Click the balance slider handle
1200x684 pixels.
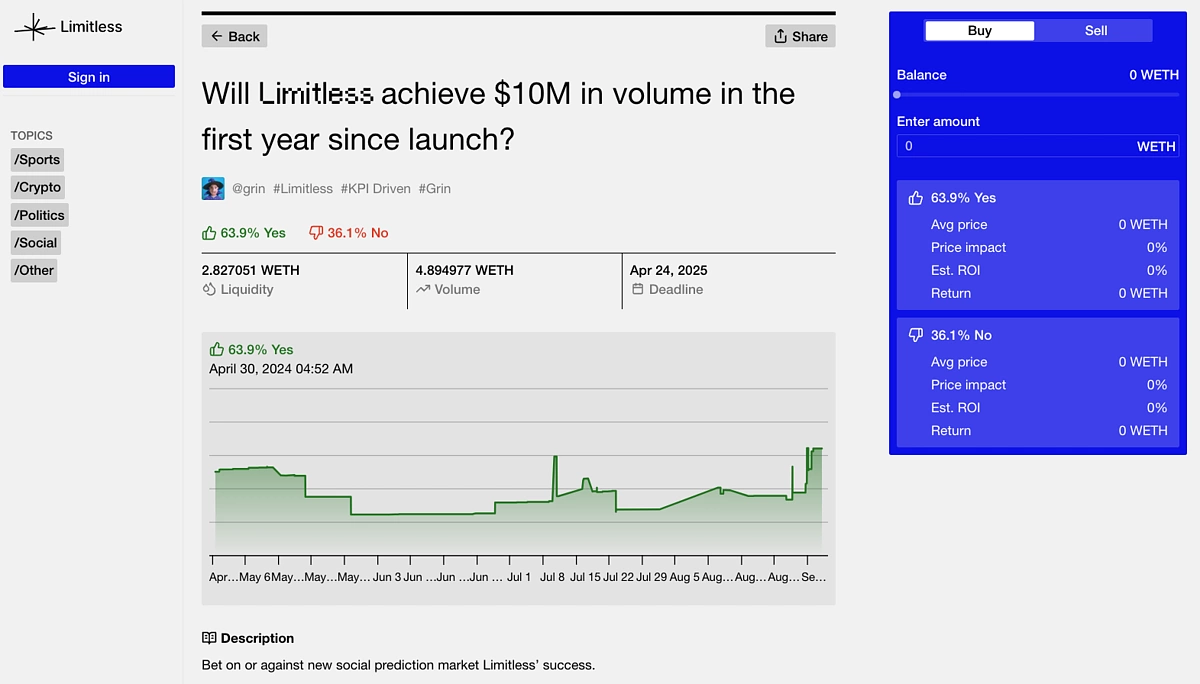coord(897,95)
